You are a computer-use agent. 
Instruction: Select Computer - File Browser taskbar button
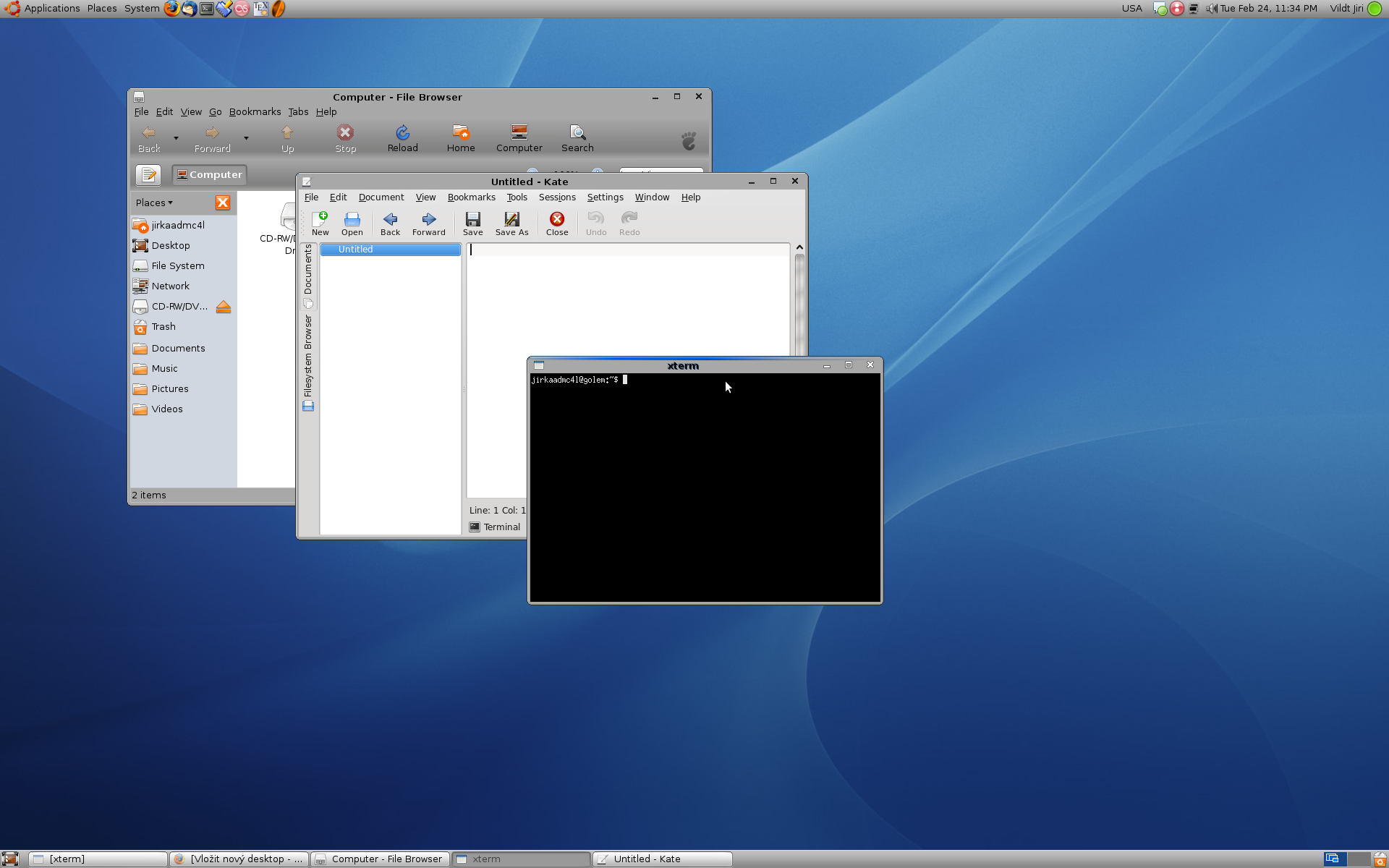[381, 859]
